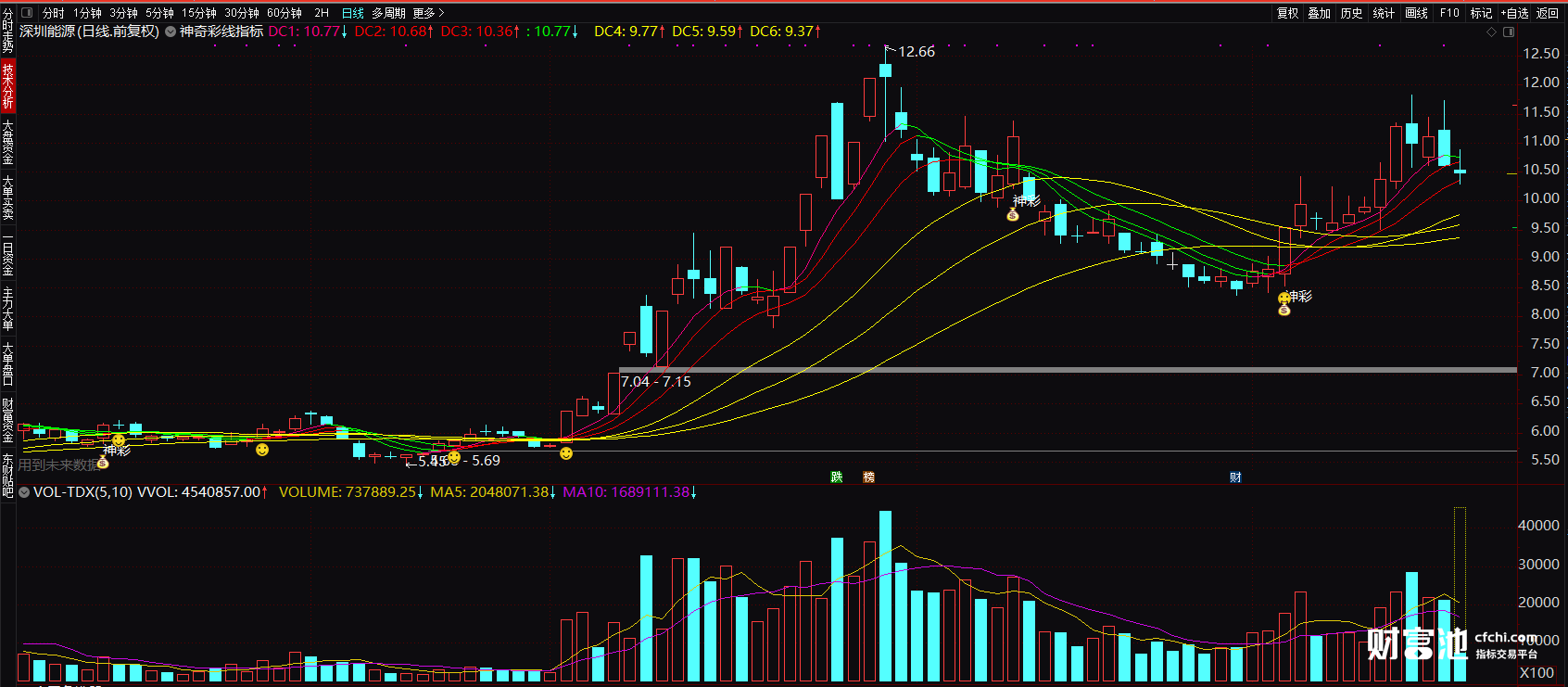Open F10 company info
The image size is (1568, 687).
click(1449, 13)
